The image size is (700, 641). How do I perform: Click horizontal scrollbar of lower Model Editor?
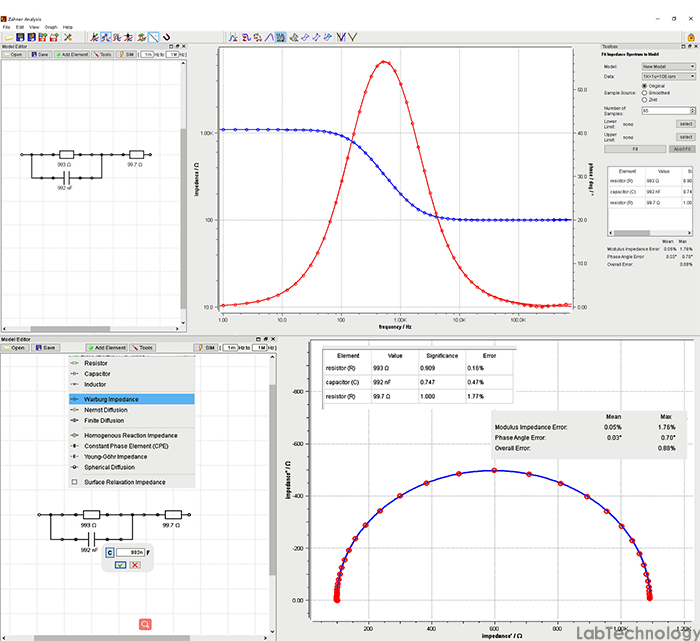(x=112, y=638)
